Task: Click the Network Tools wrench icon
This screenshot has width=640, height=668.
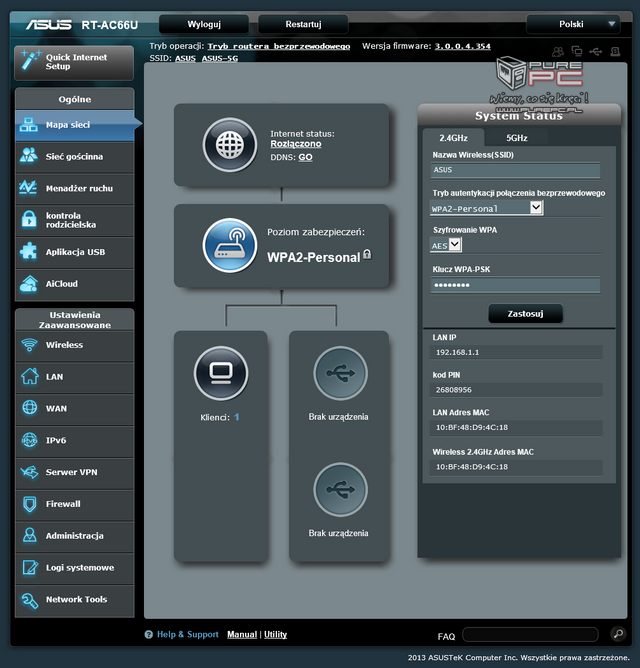Action: point(29,600)
